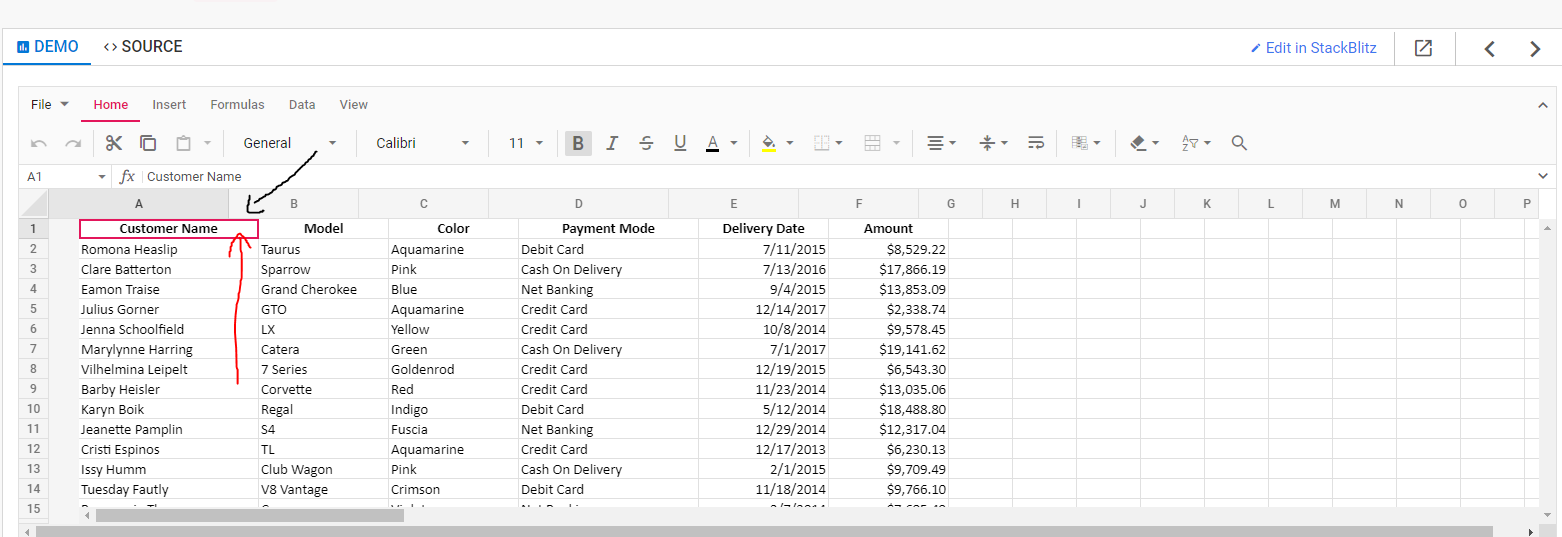Image resolution: width=1562 pixels, height=537 pixels.
Task: Click the Wrap Text icon
Action: click(x=1036, y=143)
